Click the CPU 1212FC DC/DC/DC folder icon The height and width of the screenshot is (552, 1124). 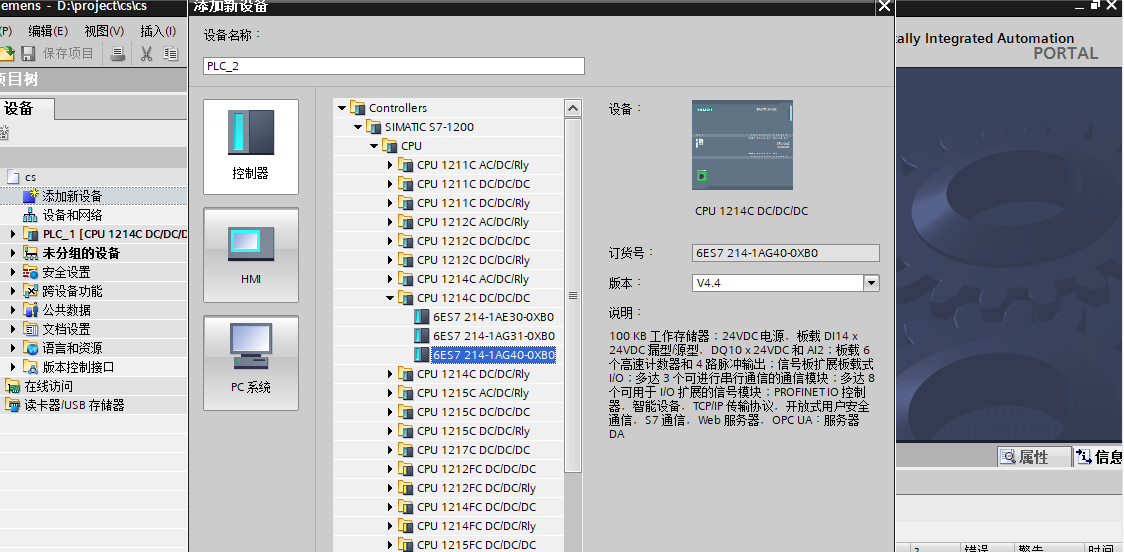click(x=406, y=469)
